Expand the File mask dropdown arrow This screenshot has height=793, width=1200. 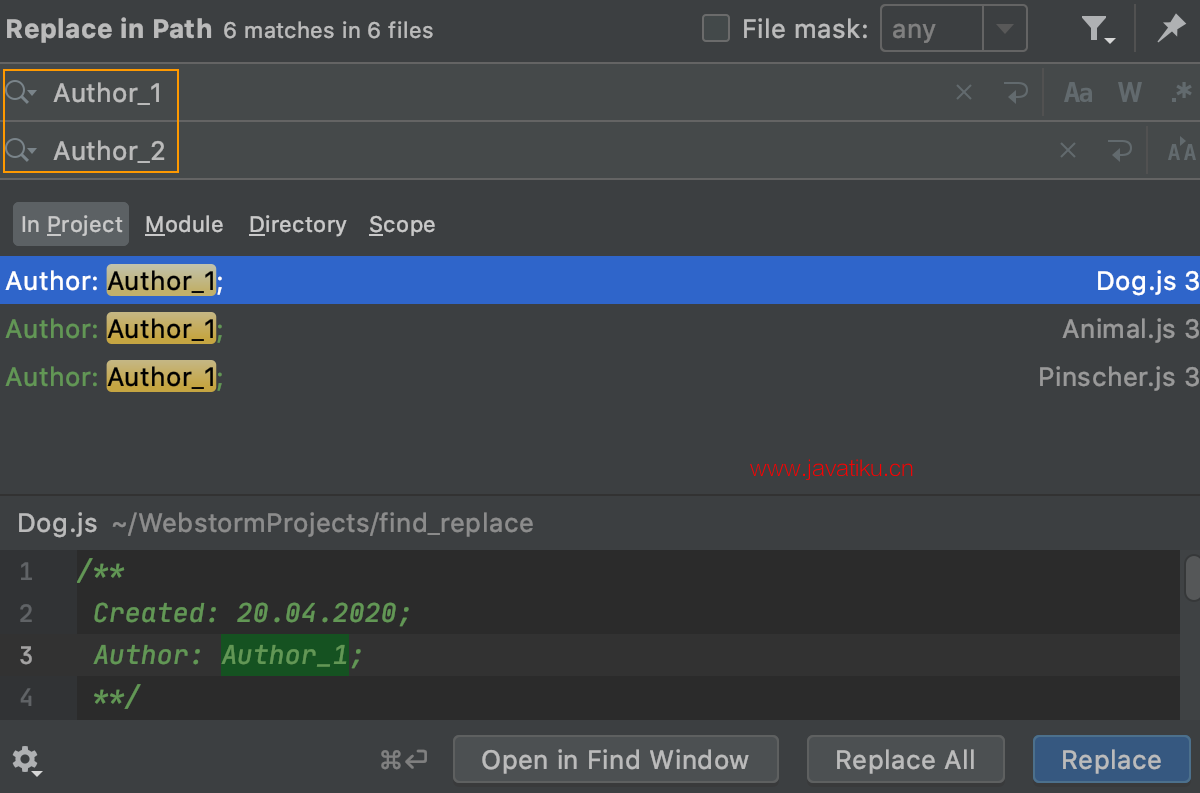tap(1005, 29)
